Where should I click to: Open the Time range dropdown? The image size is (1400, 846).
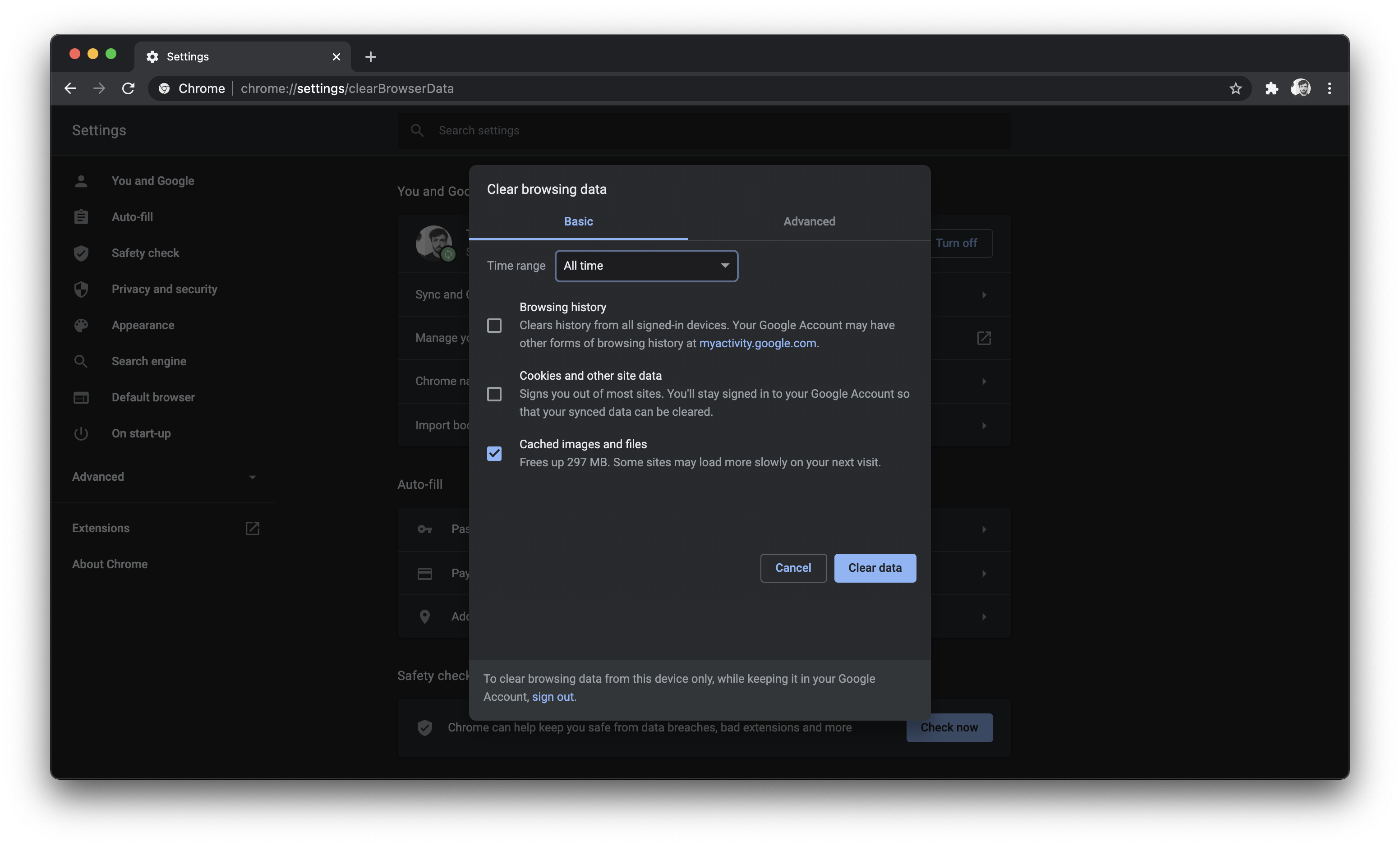pyautogui.click(x=646, y=266)
